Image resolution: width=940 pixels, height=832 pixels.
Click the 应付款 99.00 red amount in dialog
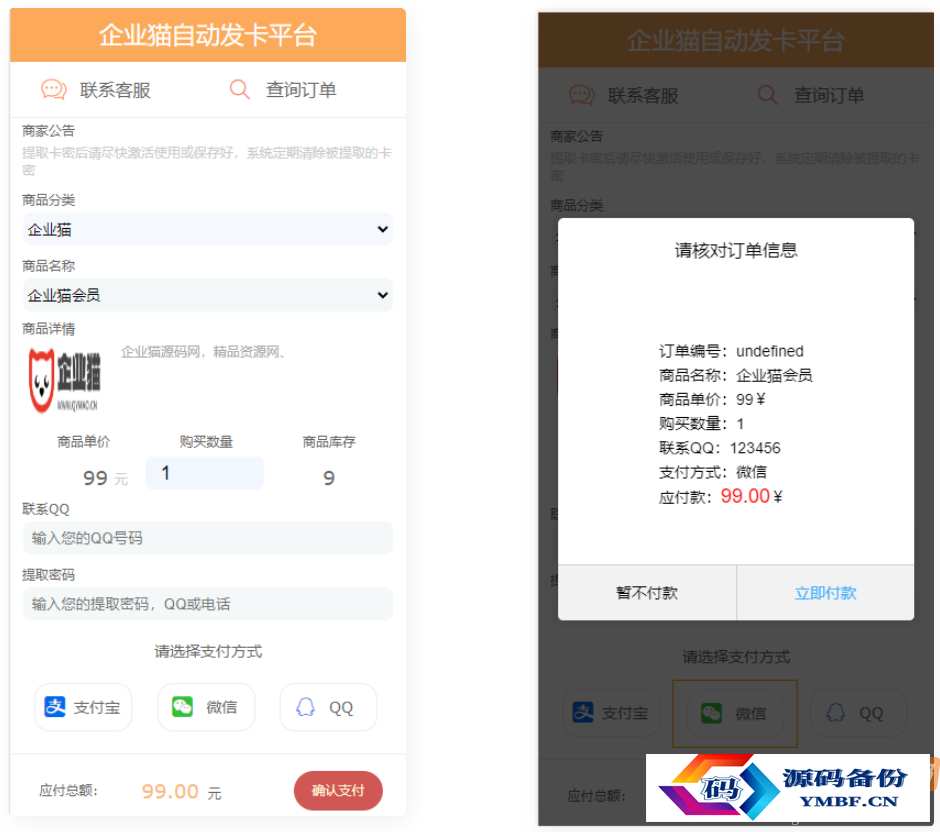(745, 496)
